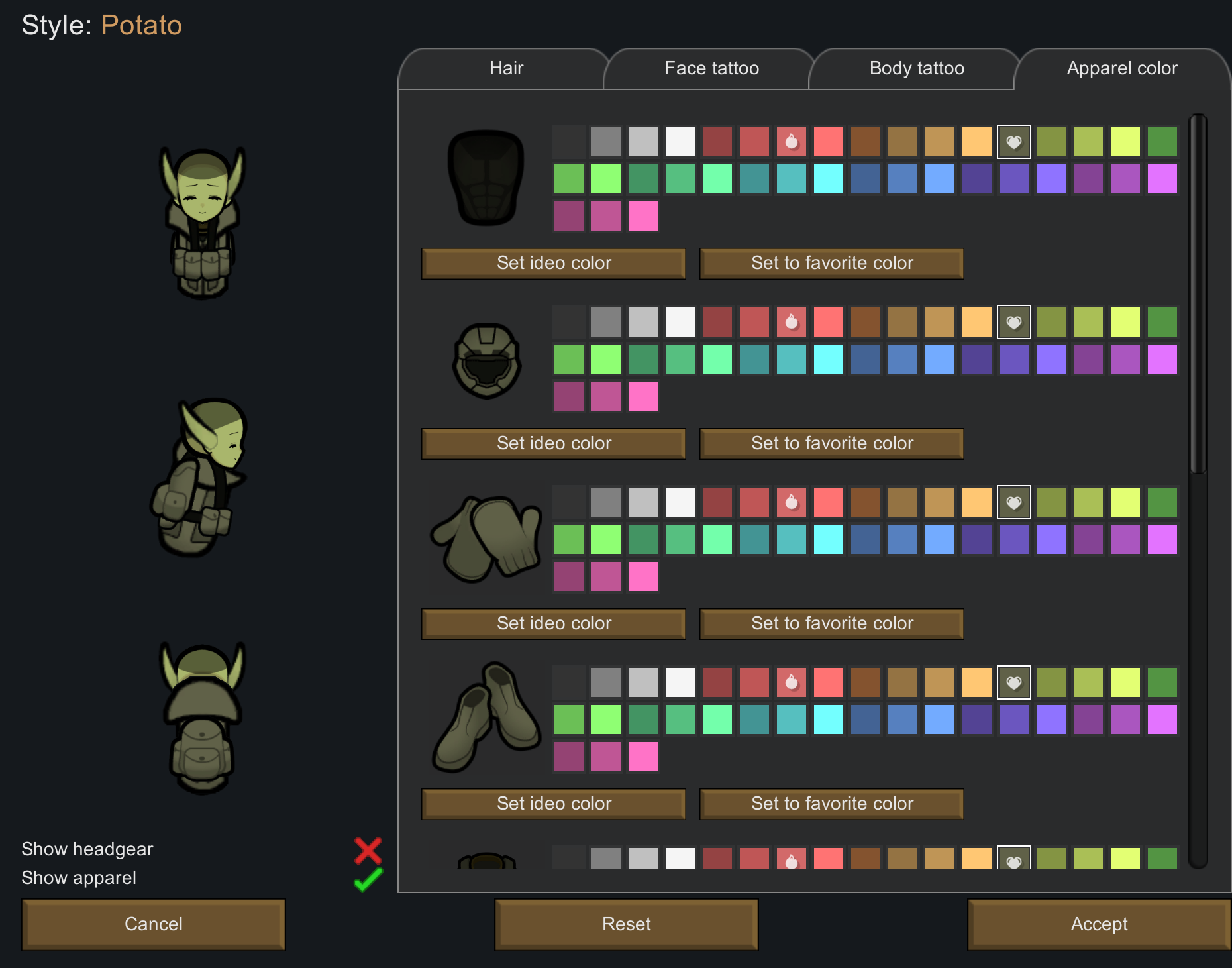
Task: Pick magenta swatch at end of helmet second row
Action: [1162, 359]
